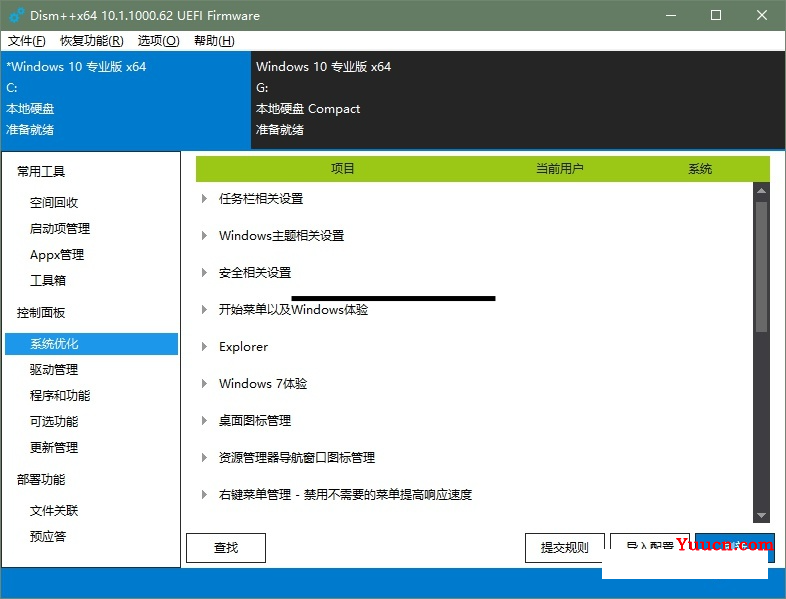Select the C: Windows 10 专业版 image tile
Screen dimensions: 786x599
(126, 99)
